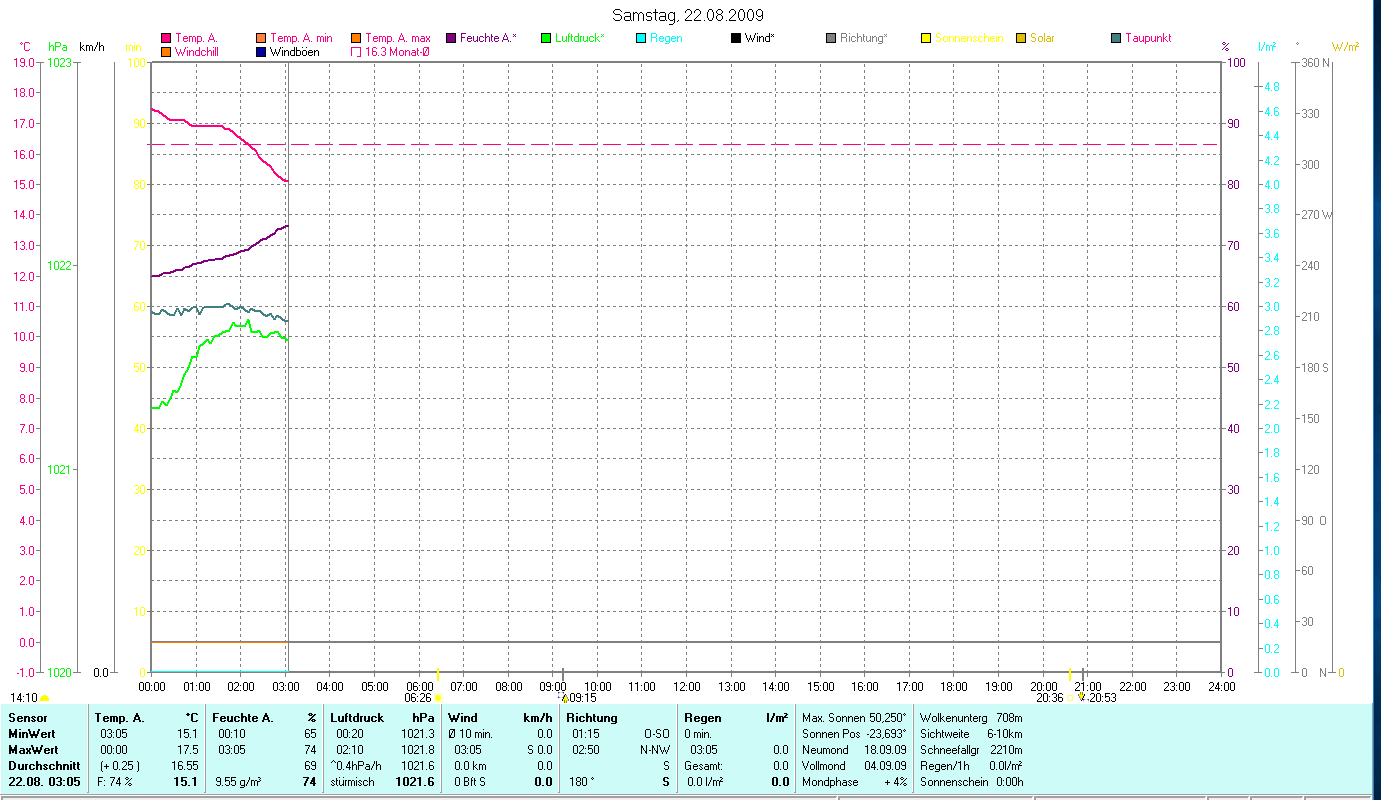Click the sunset sun icon beside 20:36

click(1069, 698)
